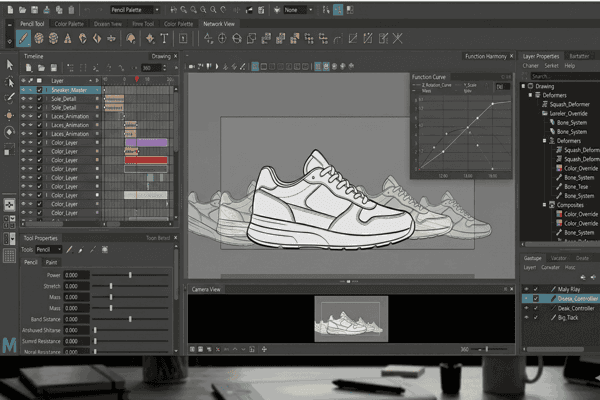Select the Pencil tool icon

(x=23, y=38)
